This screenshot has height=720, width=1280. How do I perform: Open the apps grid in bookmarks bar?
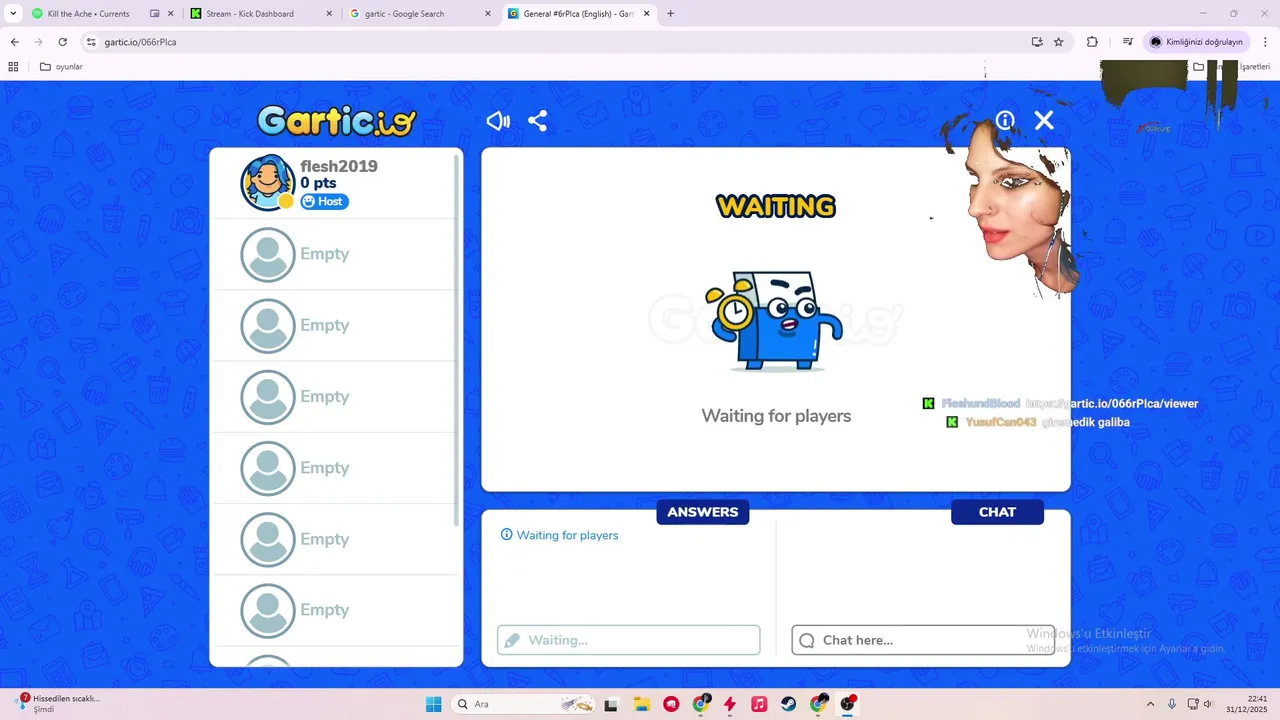(13, 67)
